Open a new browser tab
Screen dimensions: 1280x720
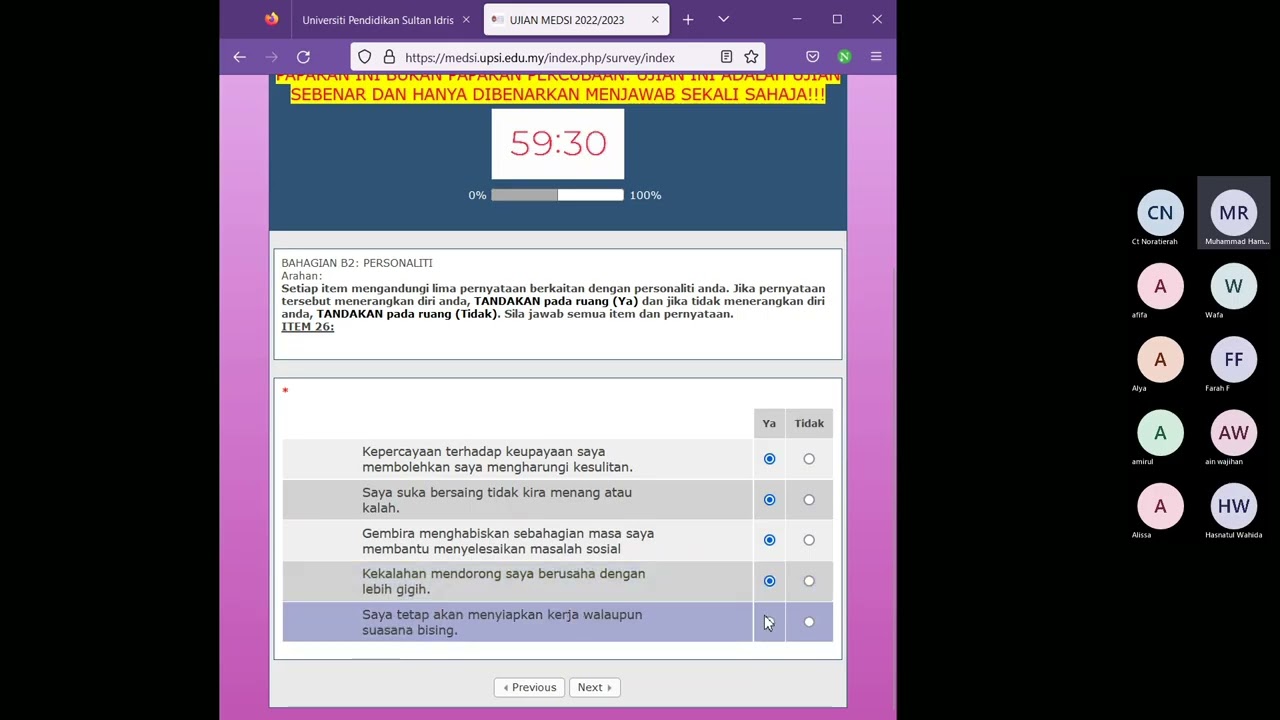(x=688, y=20)
